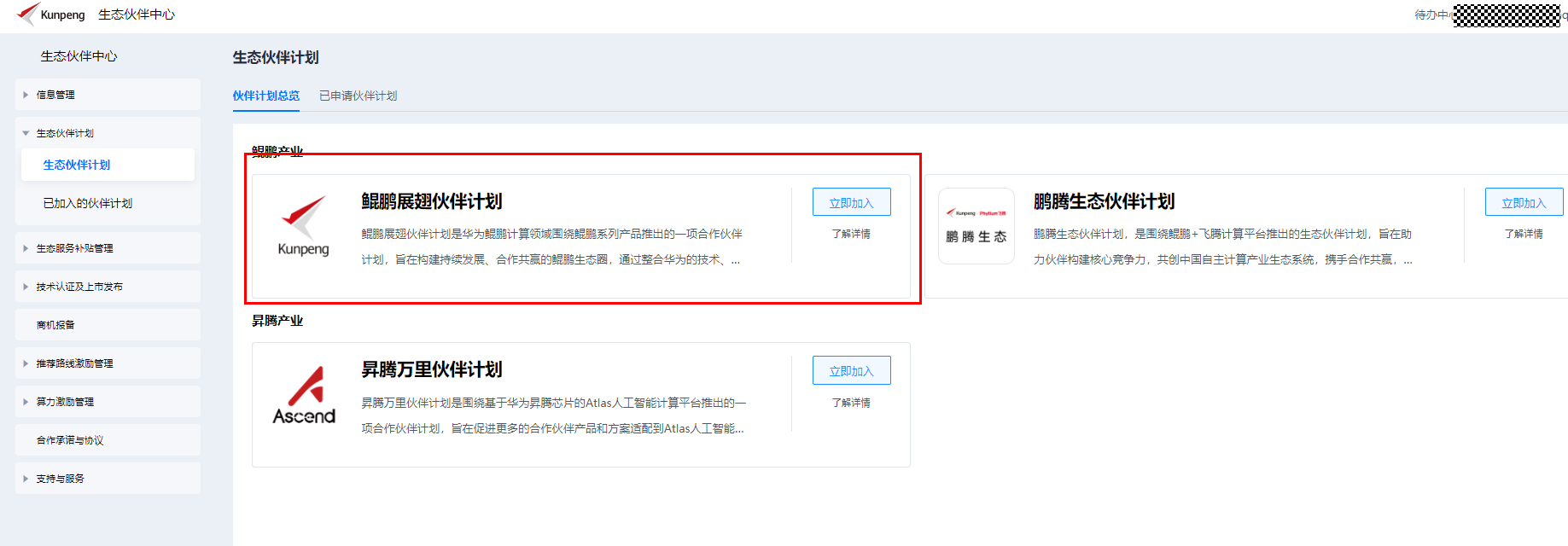The image size is (1568, 546).
Task: Click 立即加入 for 鲲鹏展翅伙伴计划
Action: pyautogui.click(x=852, y=202)
